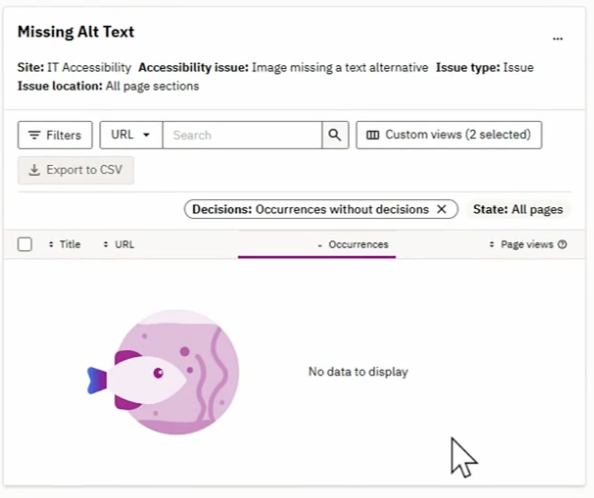
Task: Expand the URL search-type dropdown
Action: point(131,135)
